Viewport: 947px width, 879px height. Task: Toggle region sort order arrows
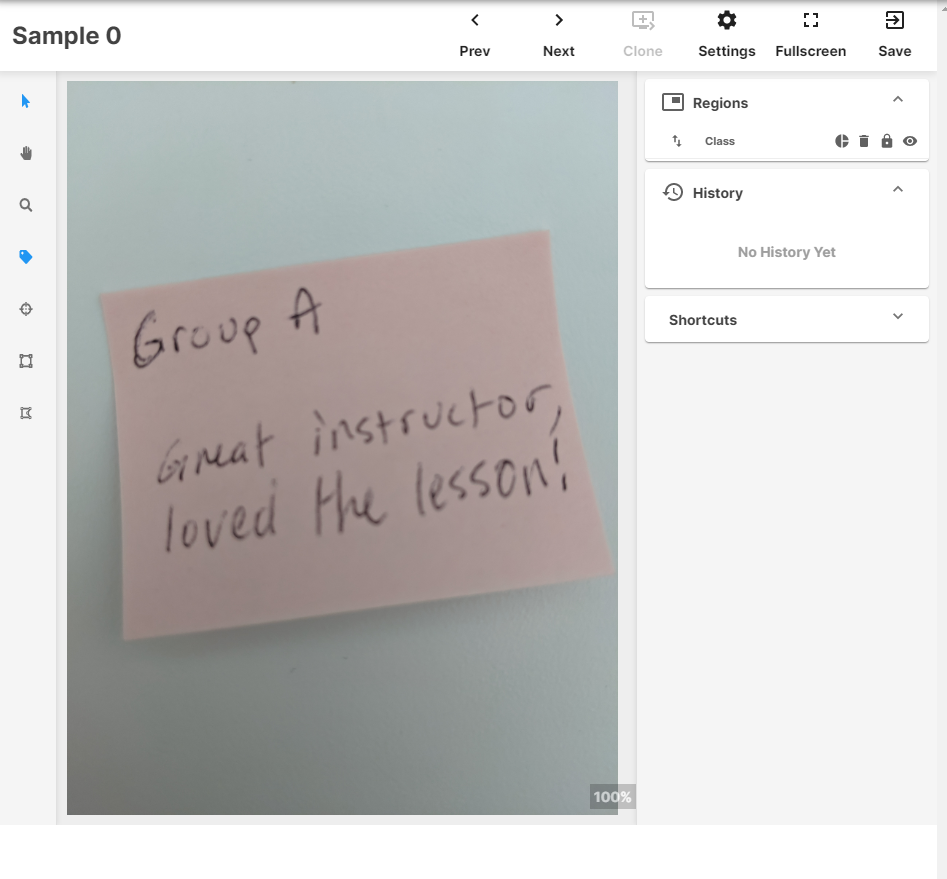click(676, 141)
